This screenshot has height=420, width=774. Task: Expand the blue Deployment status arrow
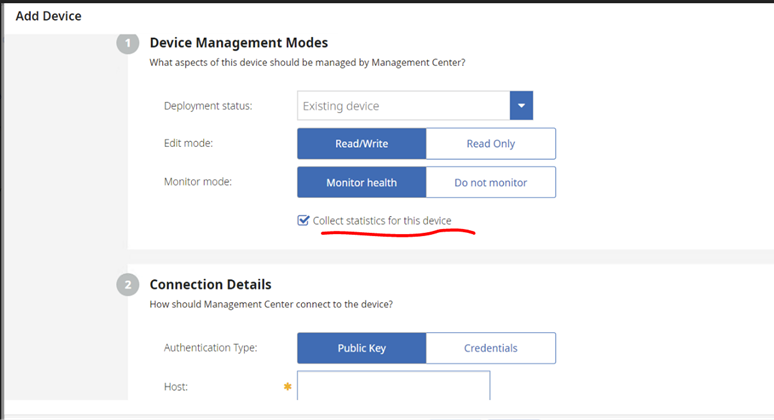point(521,106)
